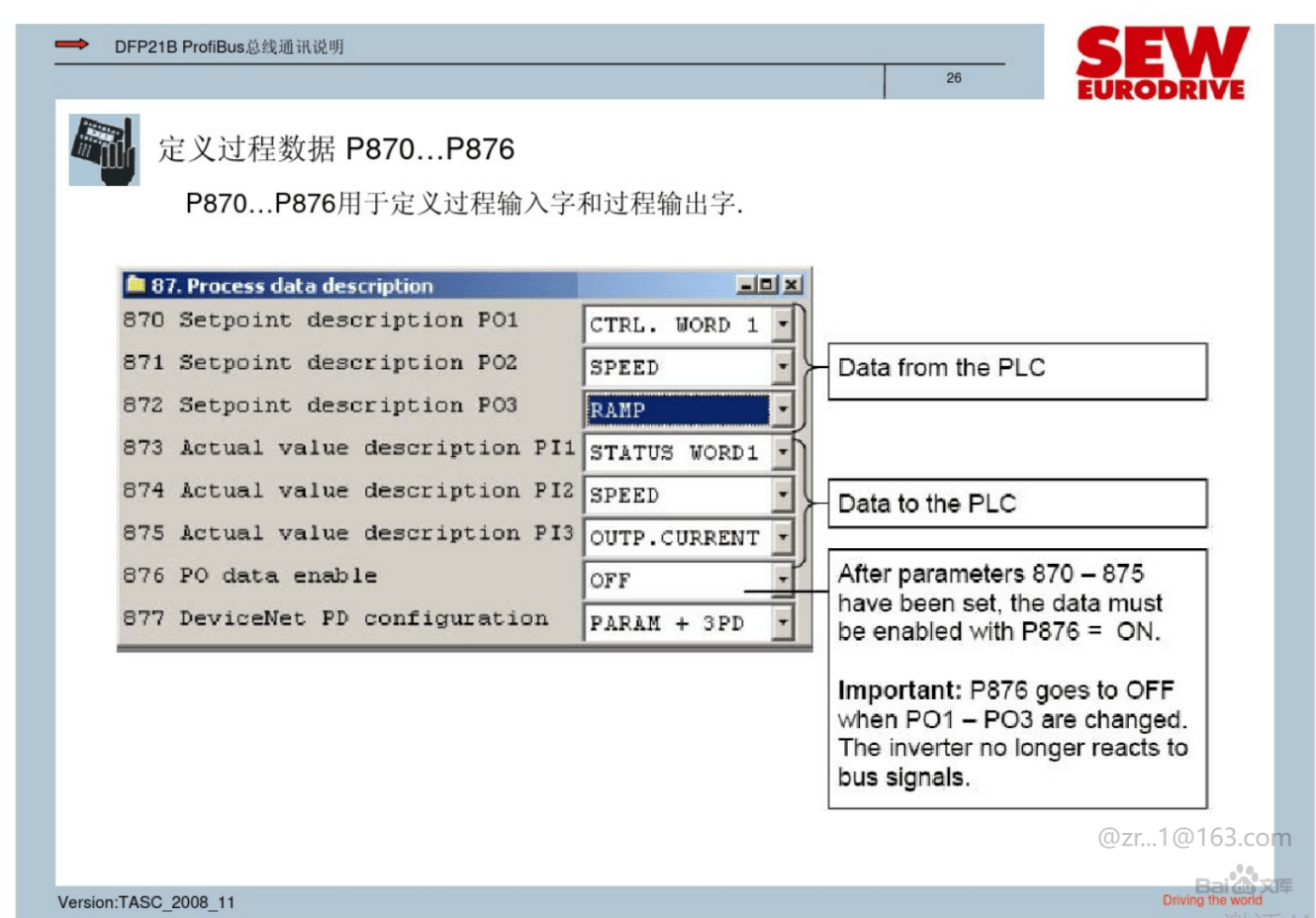Click the '876 PO data enable' label
This screenshot has height=918, width=1316.
250,576
